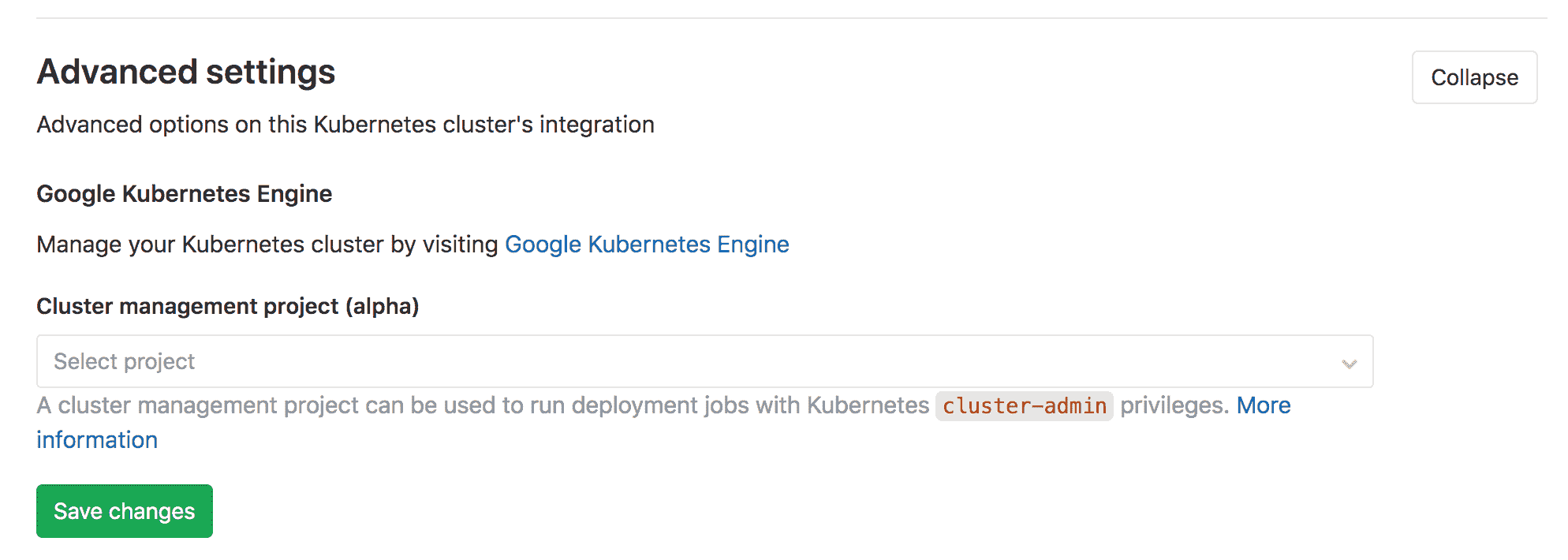Collapse the settings panel via Collapse button
This screenshot has width=1568, height=560.
(x=1473, y=77)
